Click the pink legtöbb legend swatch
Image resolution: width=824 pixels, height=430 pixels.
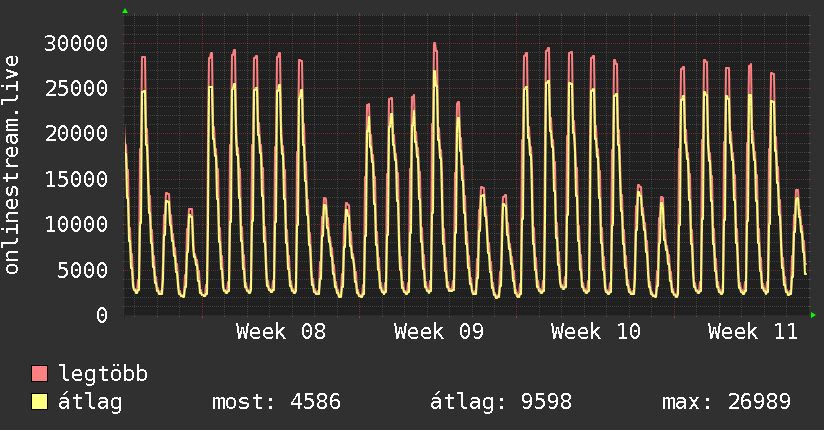39,373
